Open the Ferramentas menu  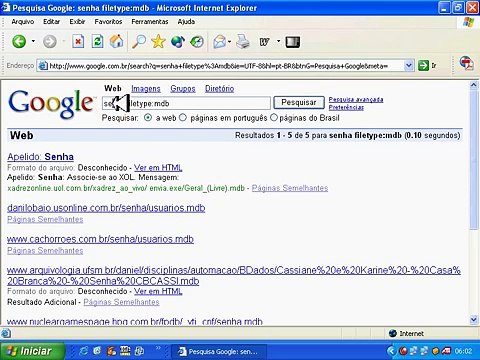(x=150, y=22)
